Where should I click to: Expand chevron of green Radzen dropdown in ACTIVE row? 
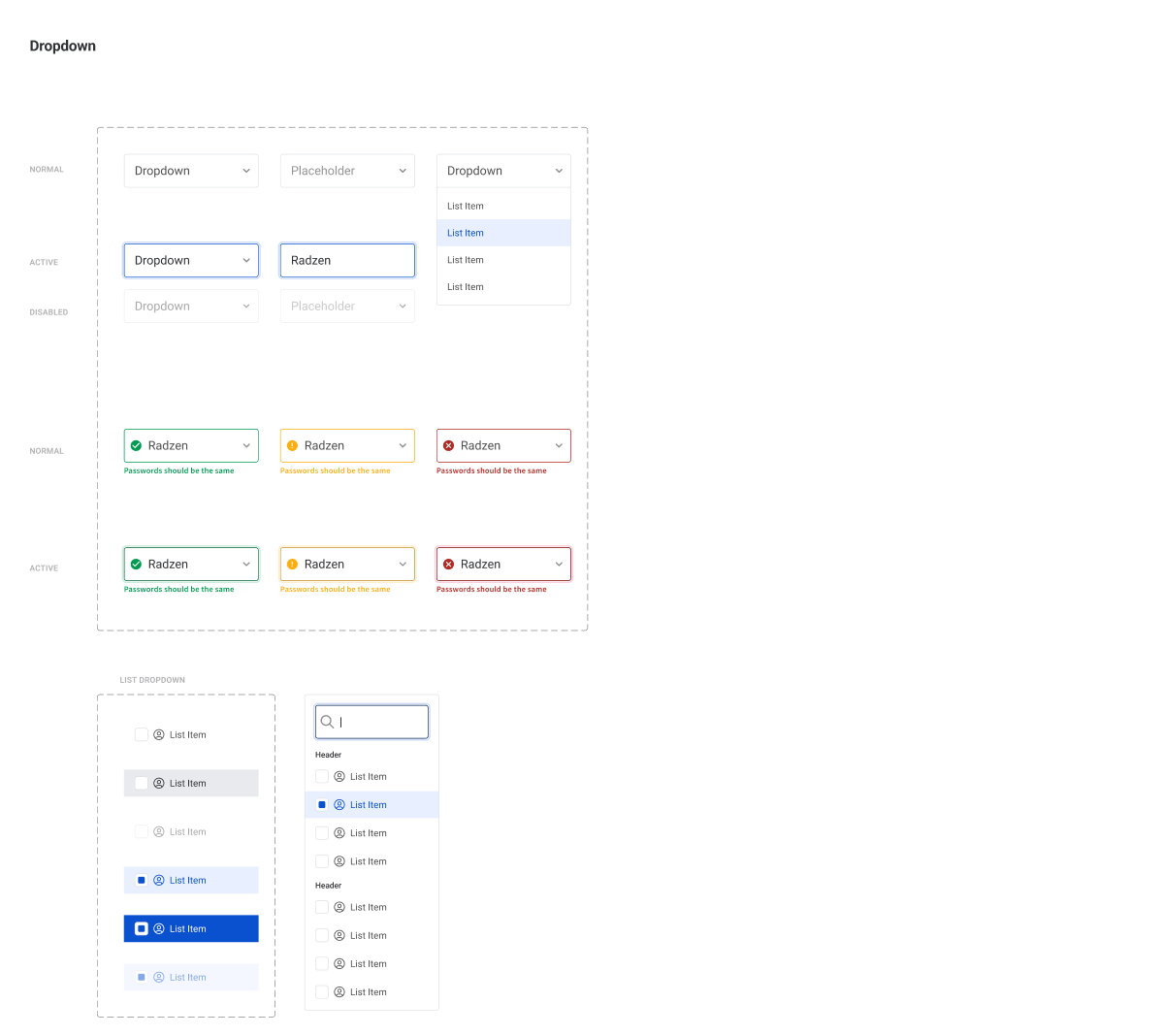[246, 564]
